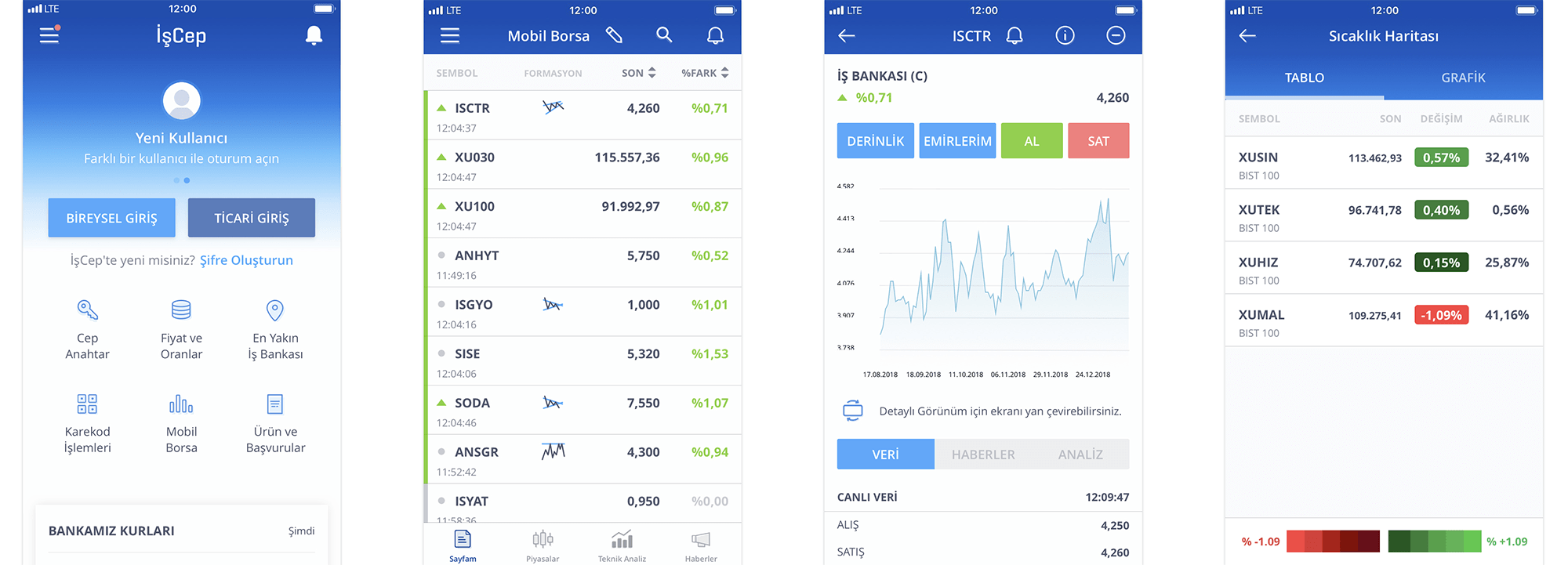
Task: Select the XUHIZ row in heat map
Action: tap(1384, 268)
